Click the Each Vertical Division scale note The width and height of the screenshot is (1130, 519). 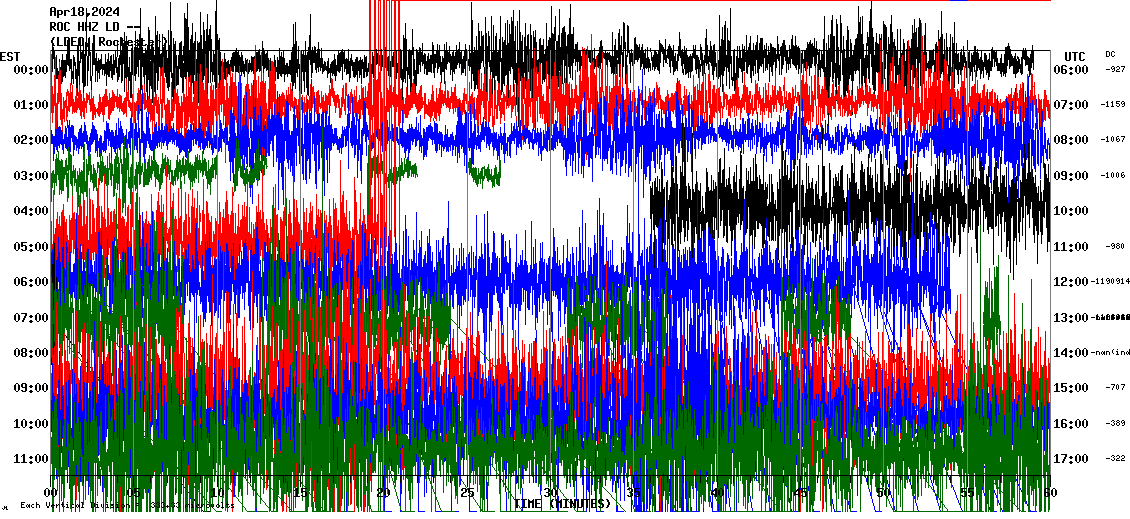pyautogui.click(x=127, y=506)
